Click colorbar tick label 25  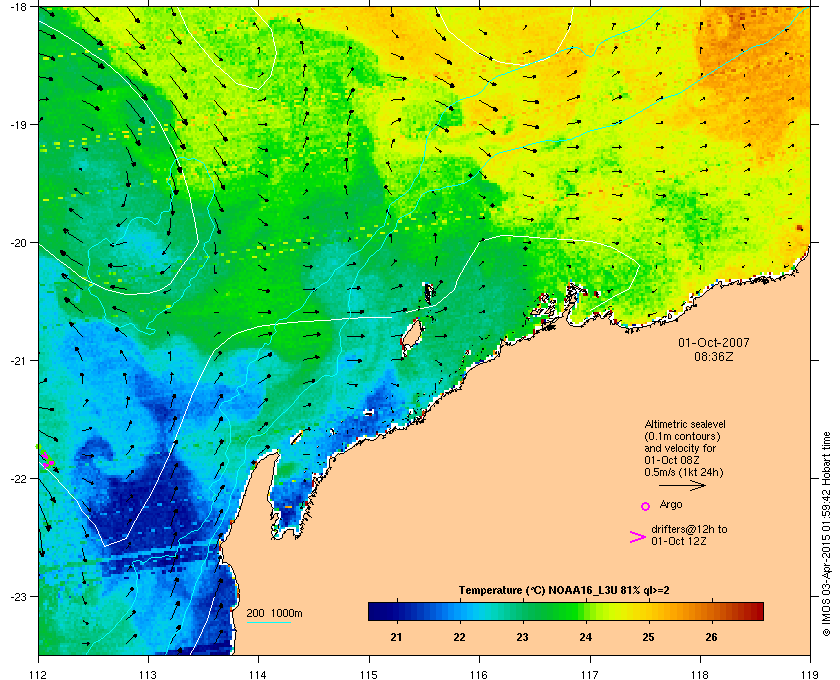pos(648,637)
